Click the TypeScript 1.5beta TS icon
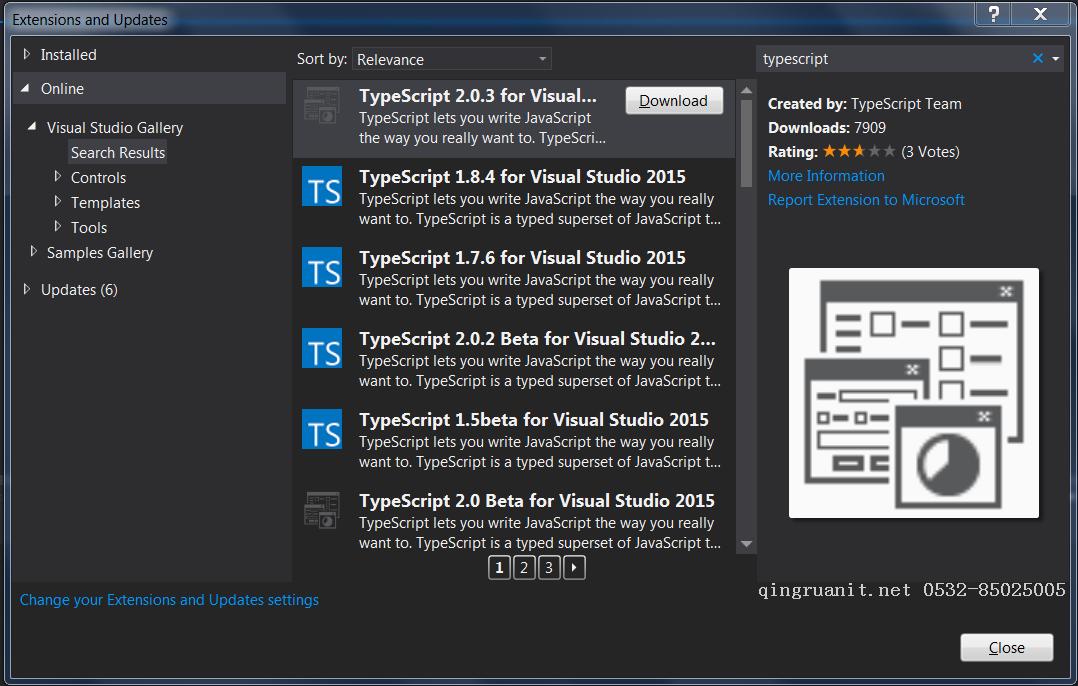 click(322, 430)
